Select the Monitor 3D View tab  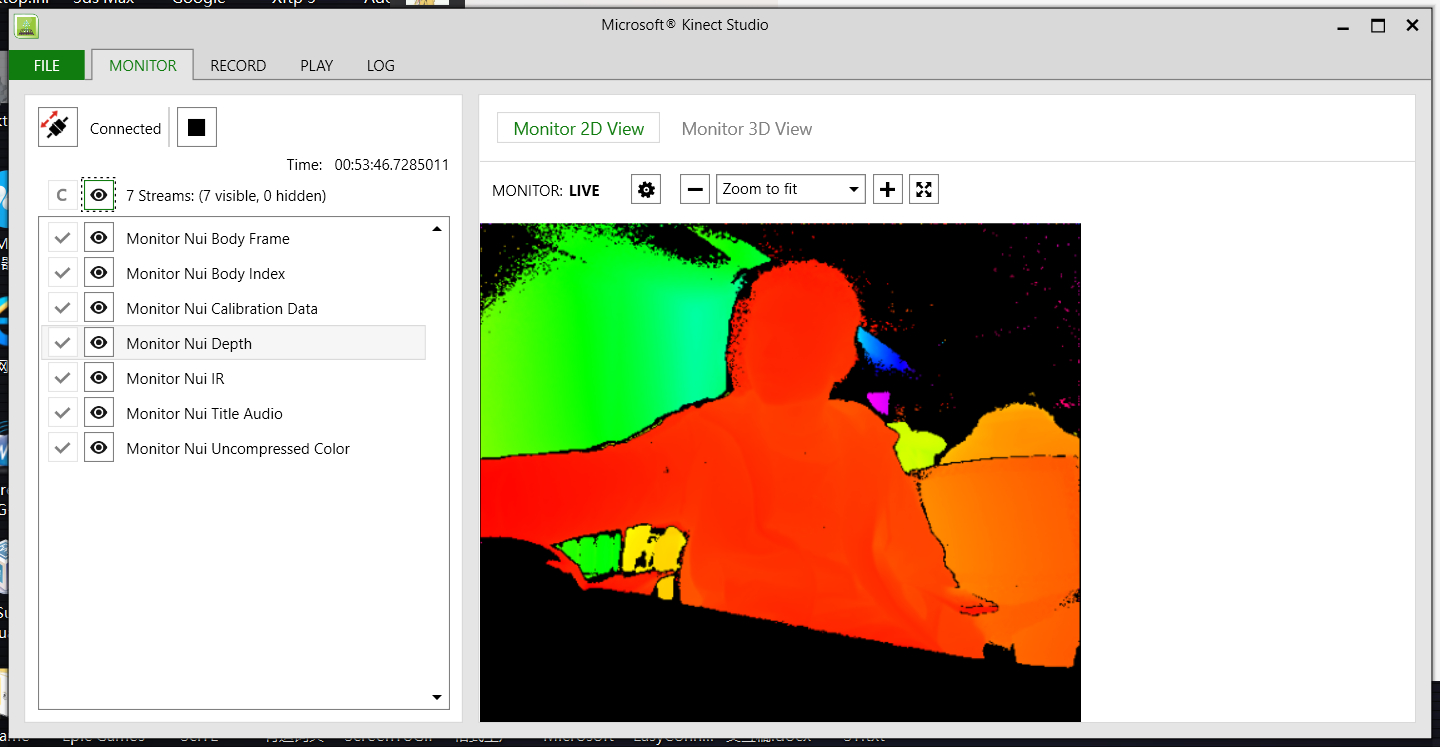point(747,128)
